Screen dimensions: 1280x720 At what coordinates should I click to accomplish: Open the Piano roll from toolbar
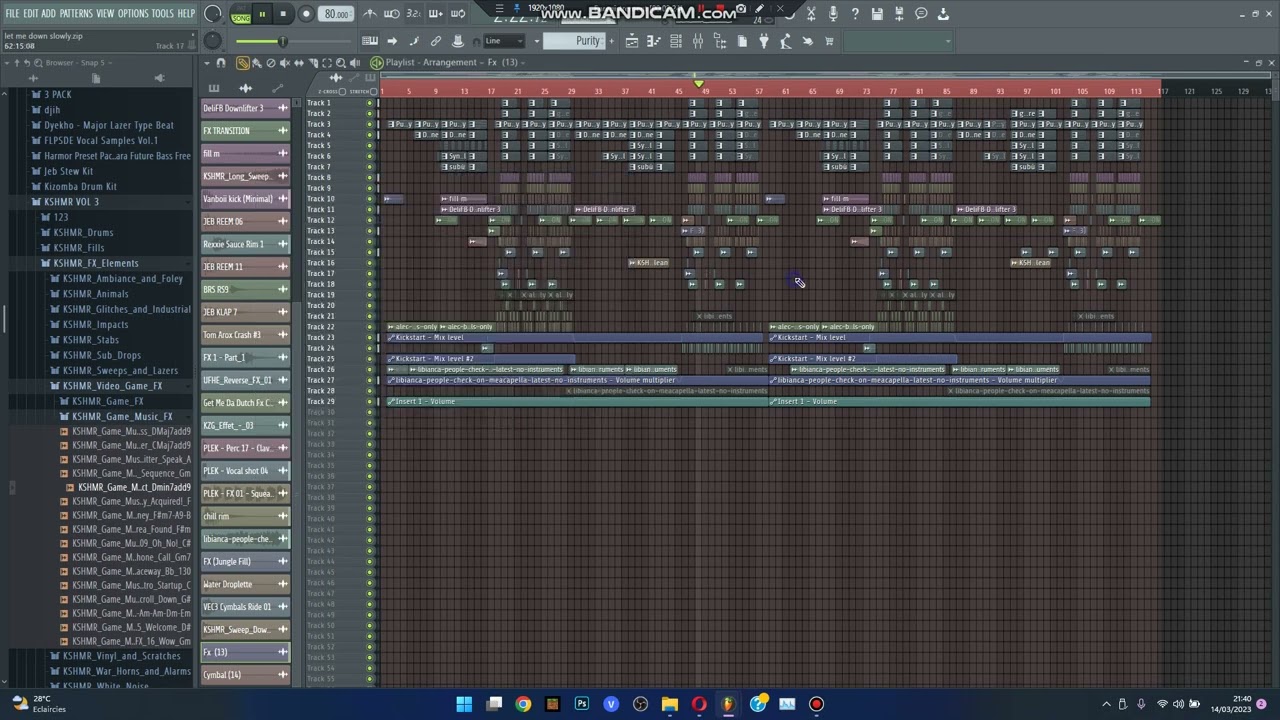pyautogui.click(x=654, y=41)
